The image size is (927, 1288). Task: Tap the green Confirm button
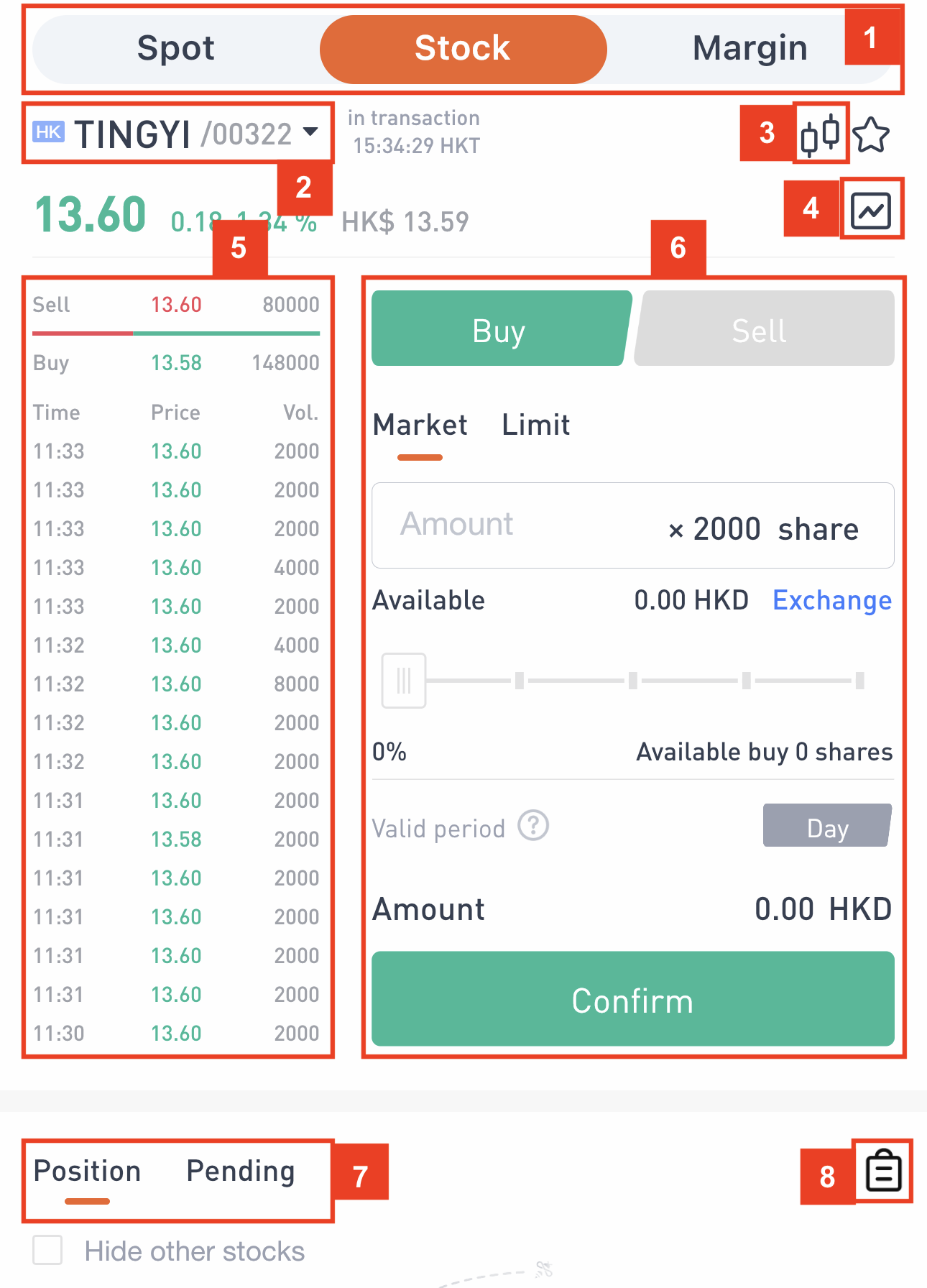632,999
